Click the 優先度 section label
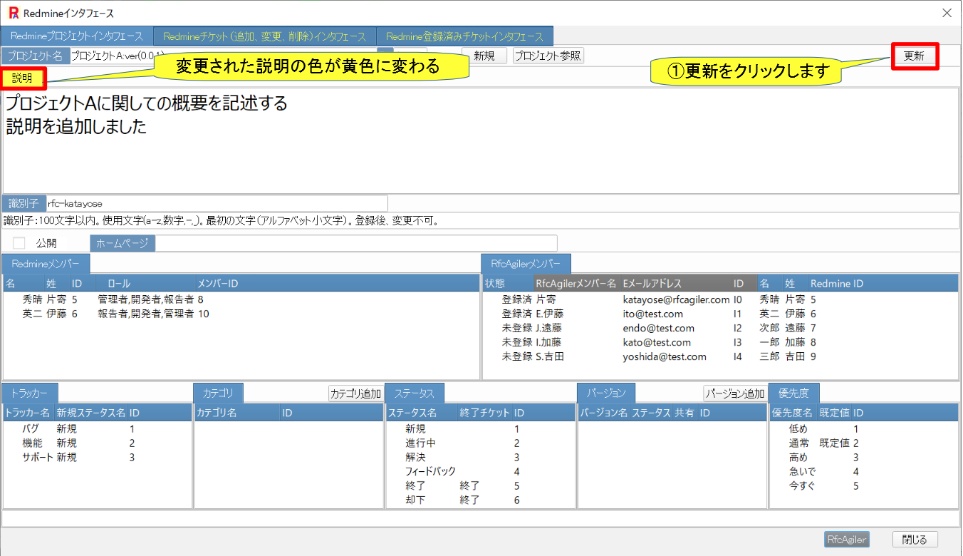963x556 pixels. 793,393
